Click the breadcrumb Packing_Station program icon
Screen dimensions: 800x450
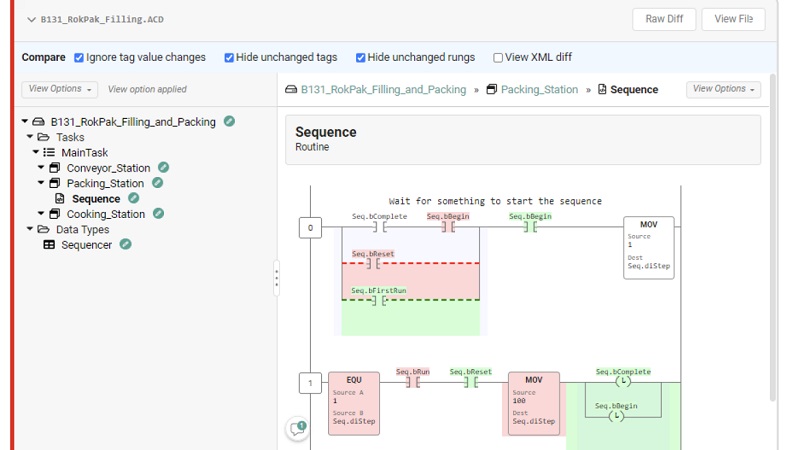(491, 89)
